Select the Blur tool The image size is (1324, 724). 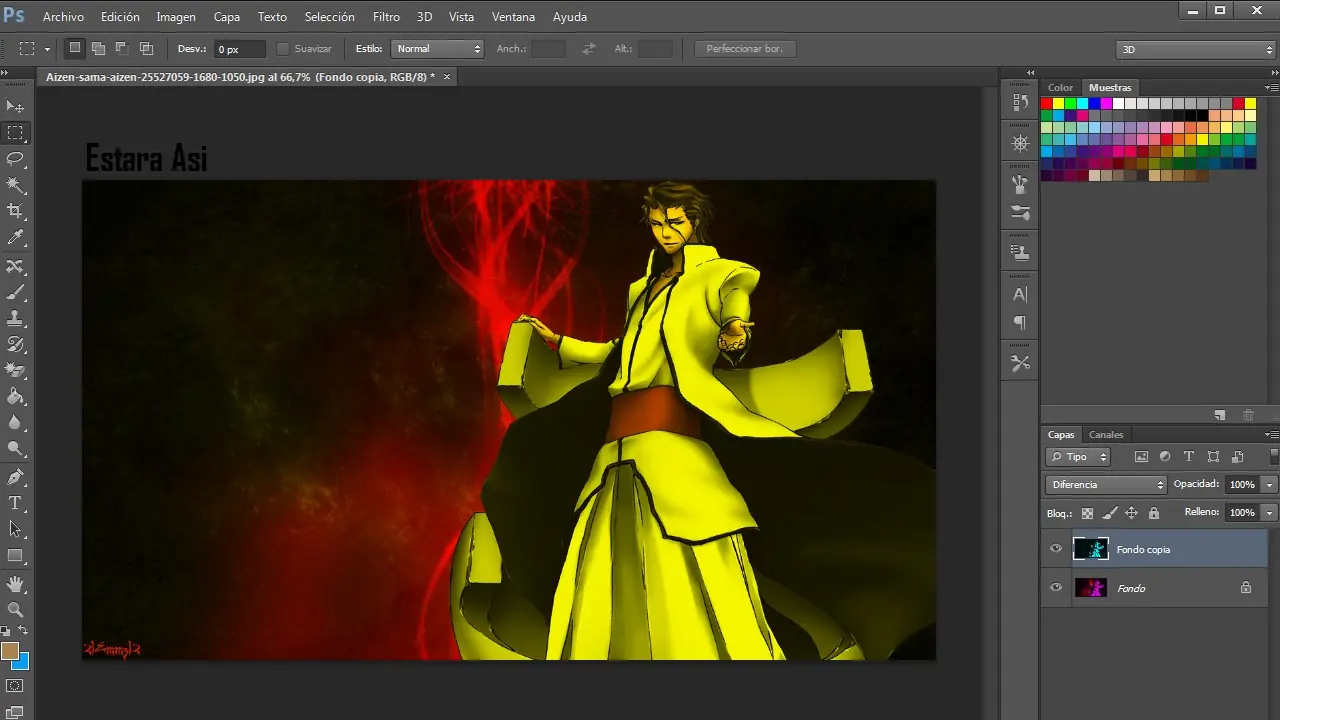[15, 423]
